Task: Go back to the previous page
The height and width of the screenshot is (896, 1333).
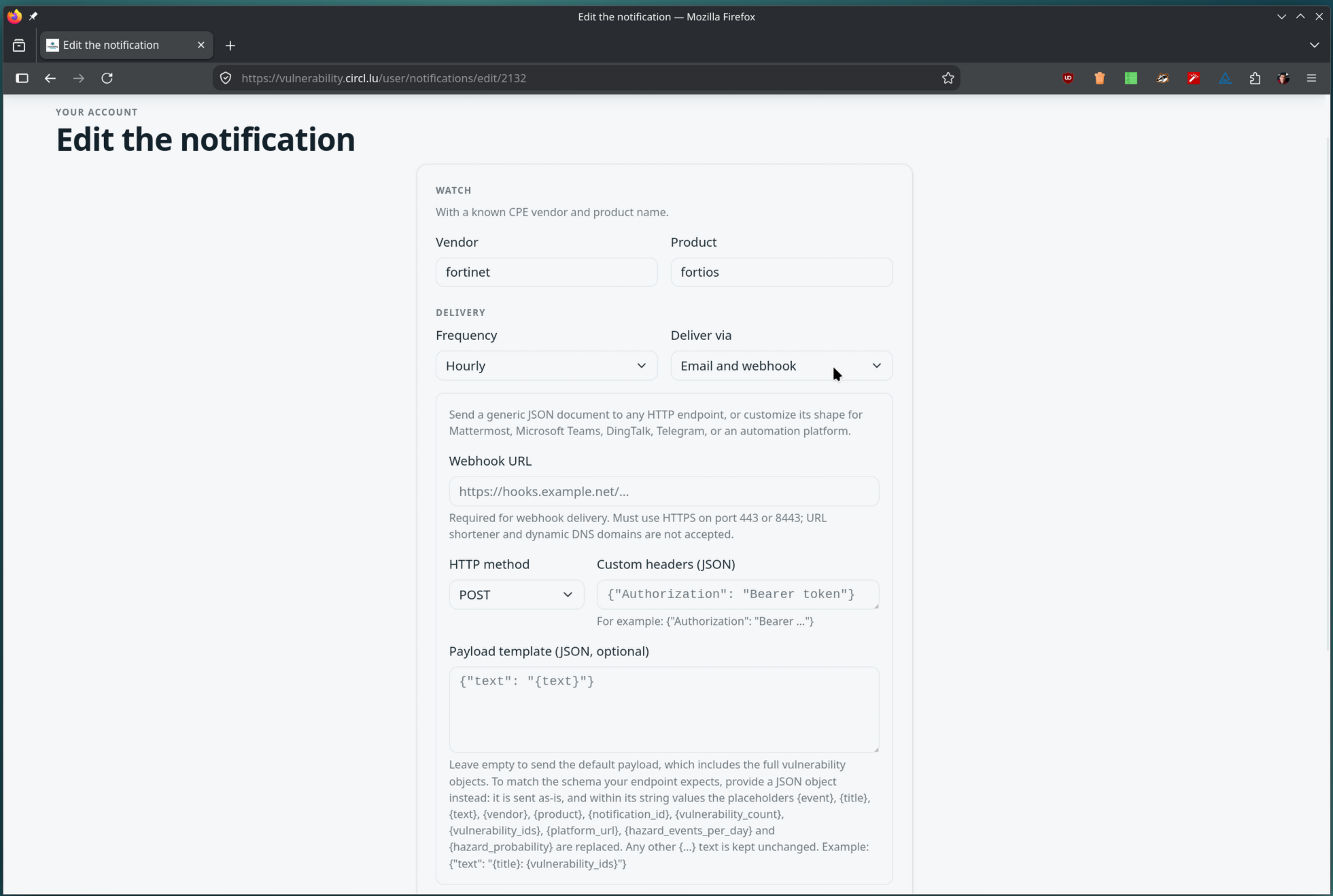Action: point(50,78)
